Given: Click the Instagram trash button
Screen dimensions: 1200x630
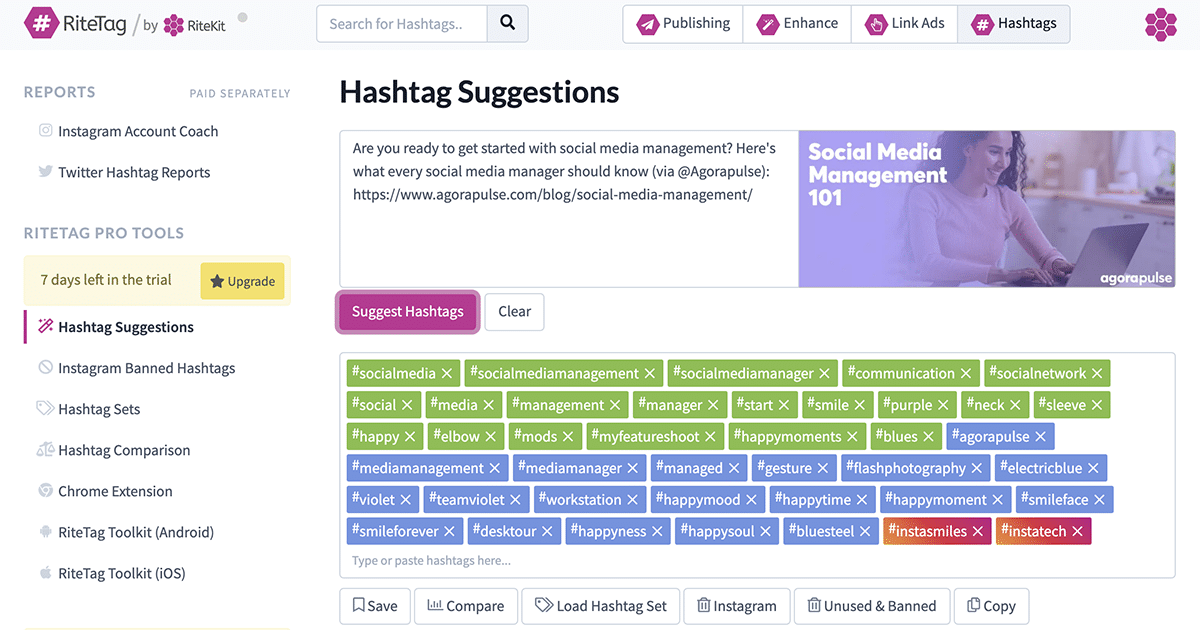Looking at the screenshot, I should pos(737,606).
